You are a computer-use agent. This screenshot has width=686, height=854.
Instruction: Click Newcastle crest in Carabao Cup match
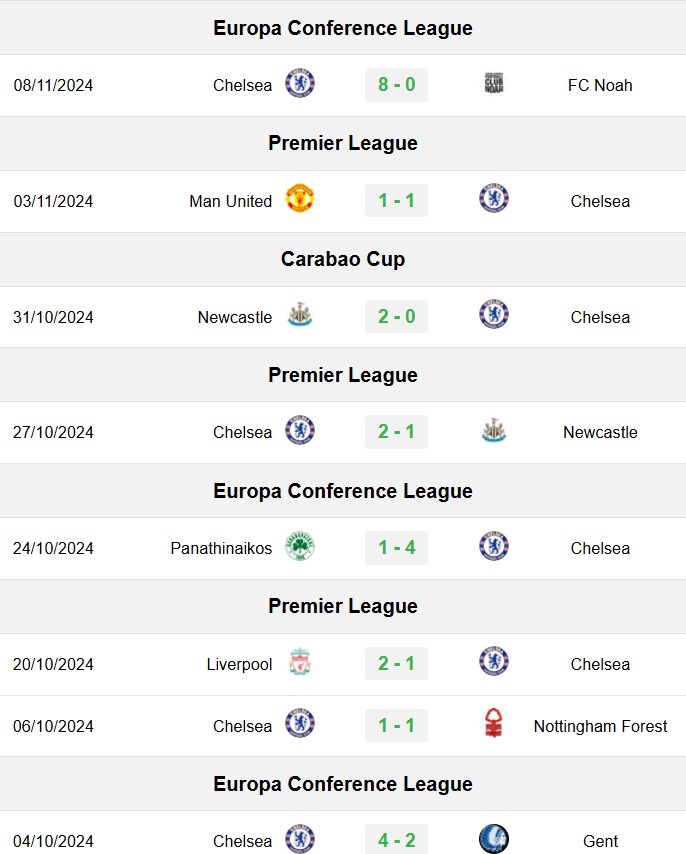pyautogui.click(x=300, y=315)
